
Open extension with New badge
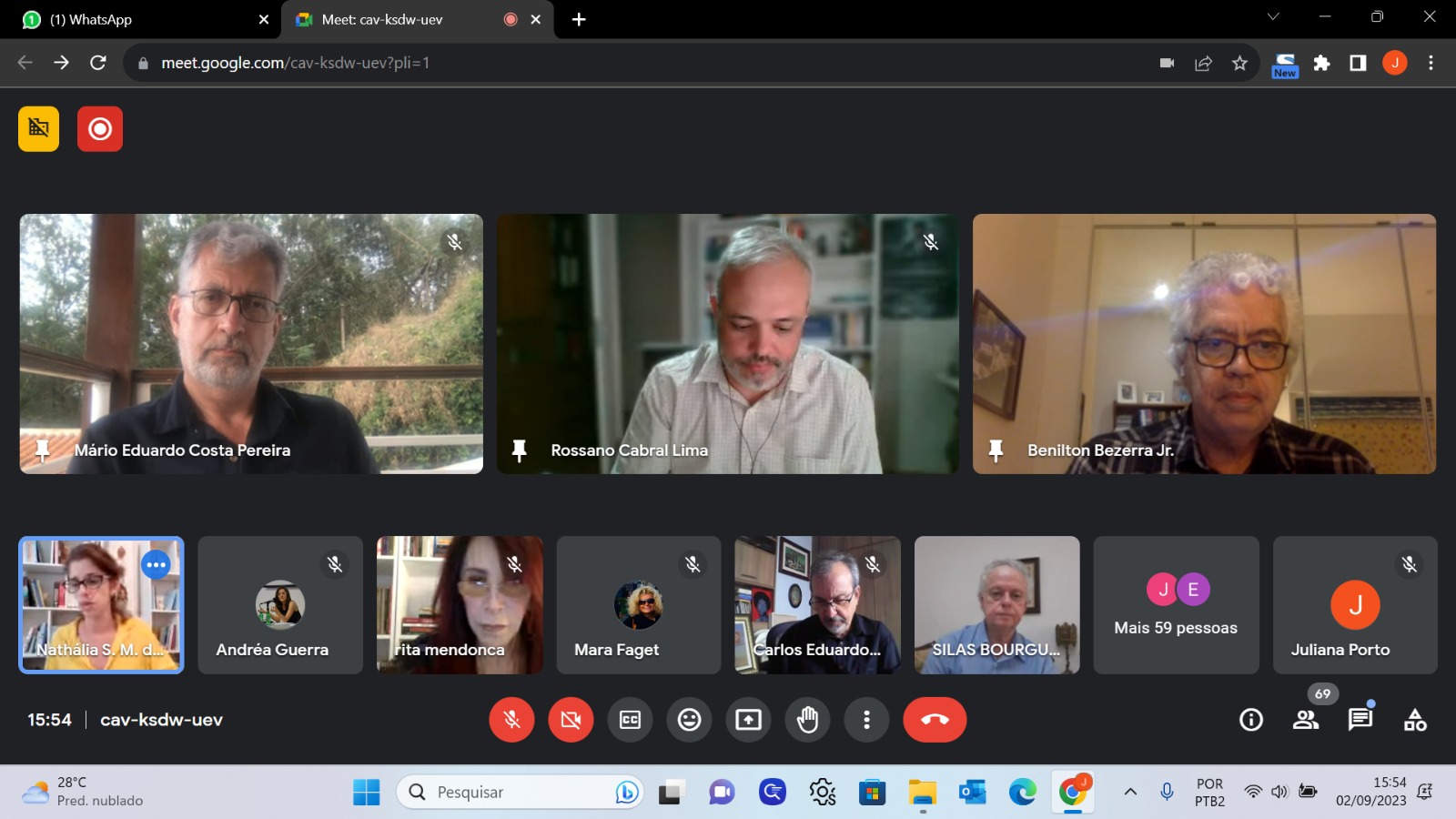1285,64
